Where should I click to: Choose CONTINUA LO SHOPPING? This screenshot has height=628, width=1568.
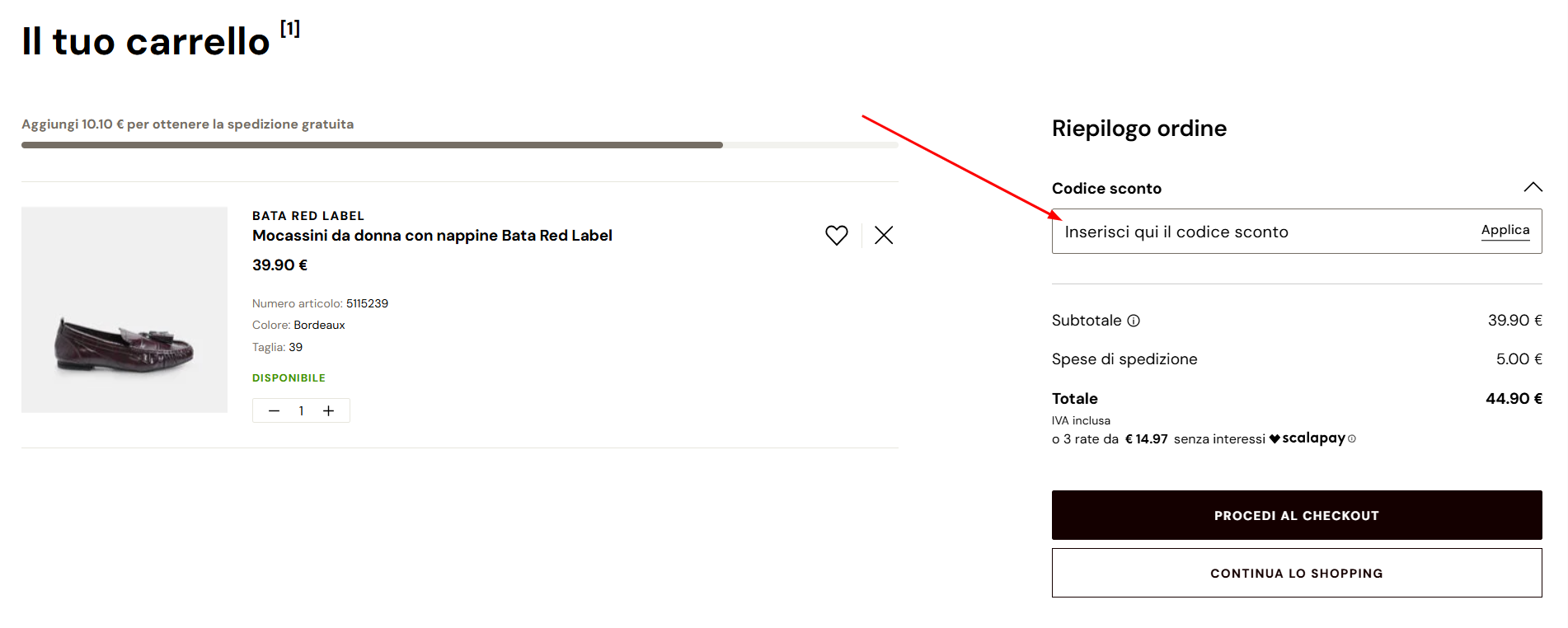1296,573
